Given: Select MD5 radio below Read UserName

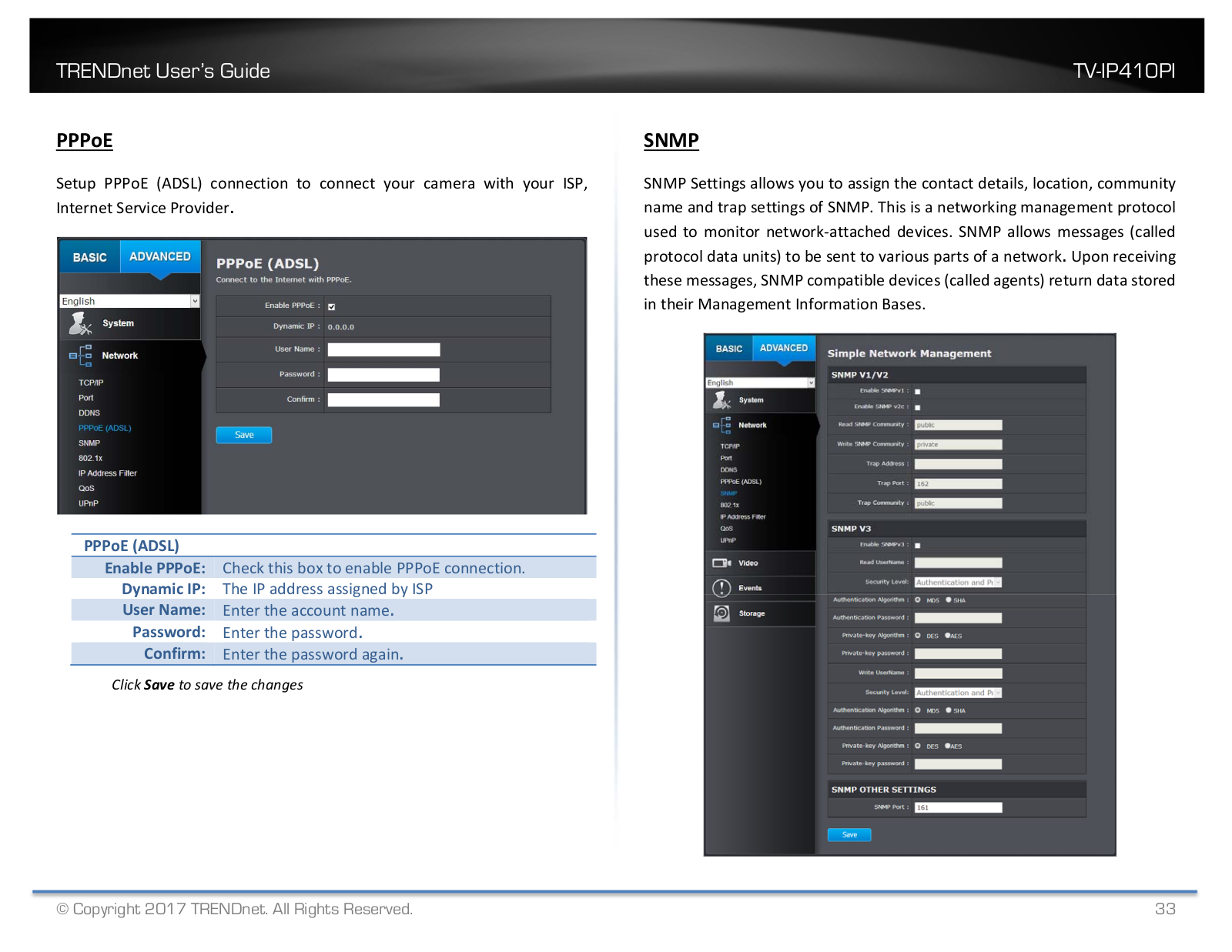Looking at the screenshot, I should click(x=918, y=600).
